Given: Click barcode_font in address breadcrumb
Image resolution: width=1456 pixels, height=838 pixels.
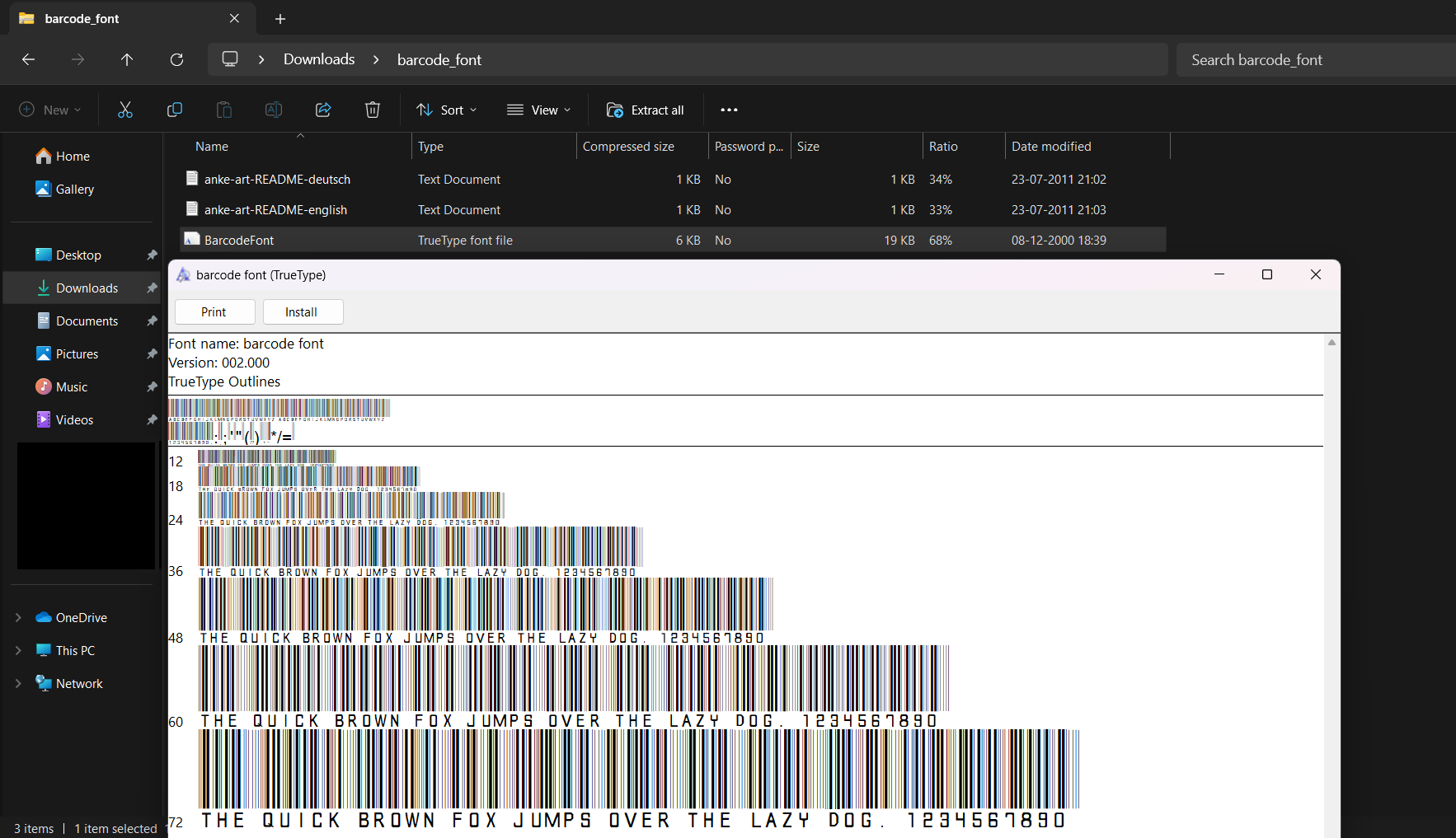Looking at the screenshot, I should [x=439, y=59].
